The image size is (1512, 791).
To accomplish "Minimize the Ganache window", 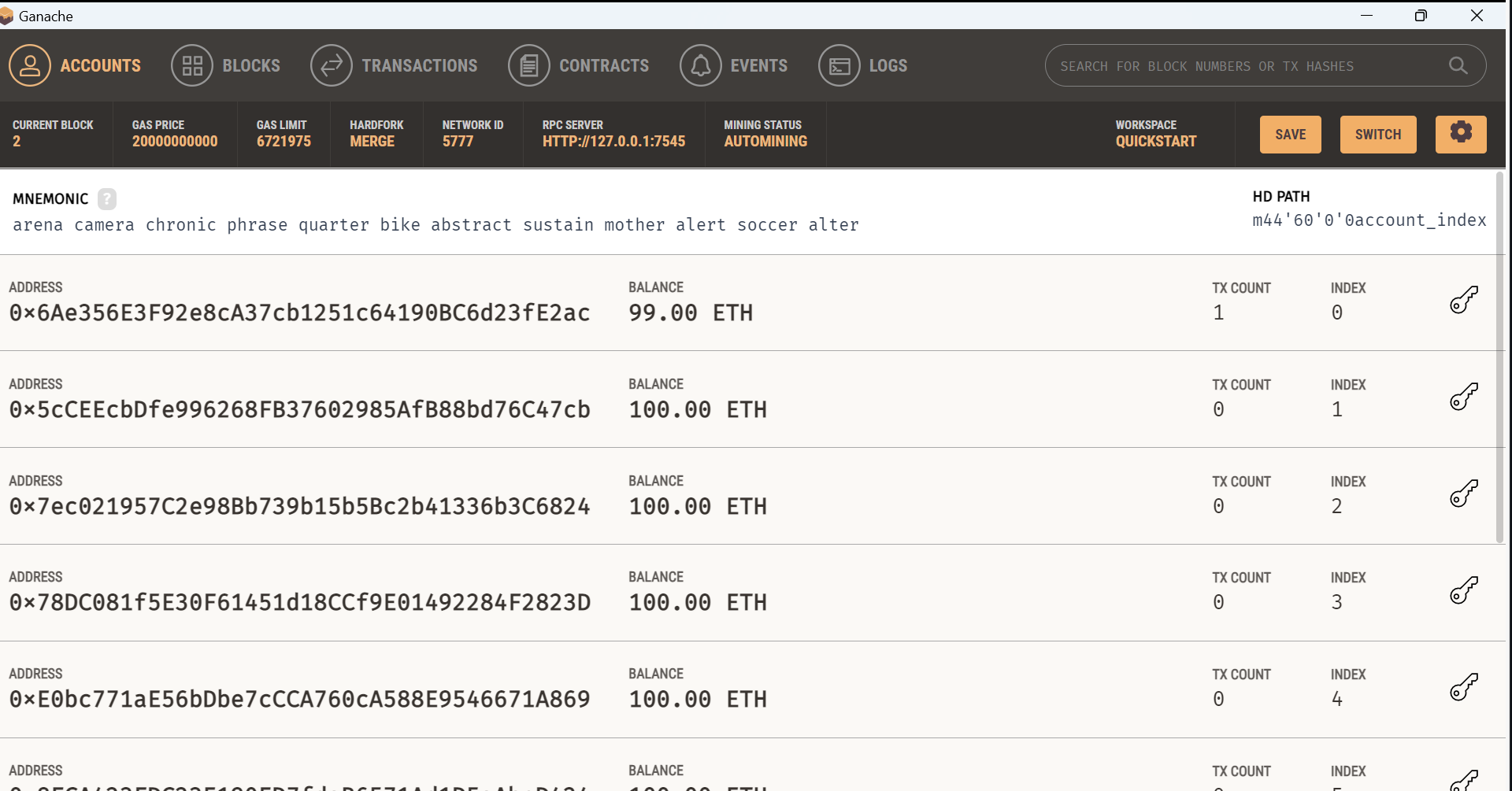I will point(1366,16).
